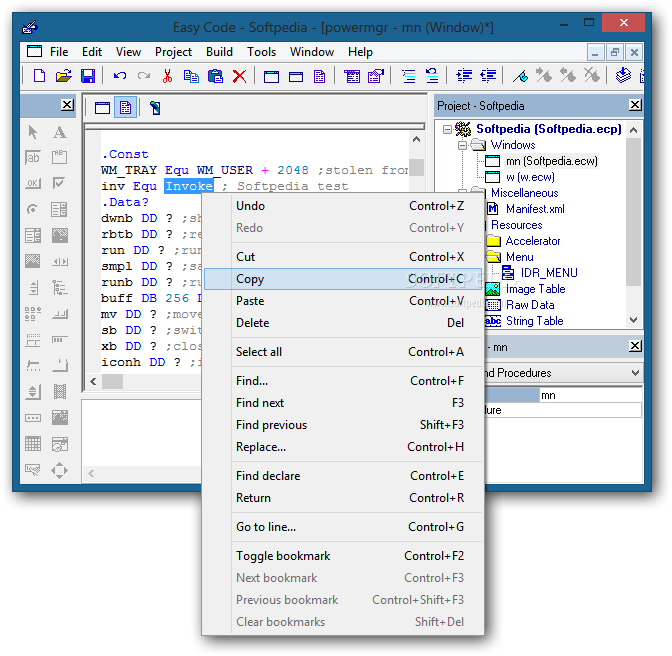This screenshot has height=656, width=672.
Task: Choose Delete from the context menu
Action: [x=343, y=323]
